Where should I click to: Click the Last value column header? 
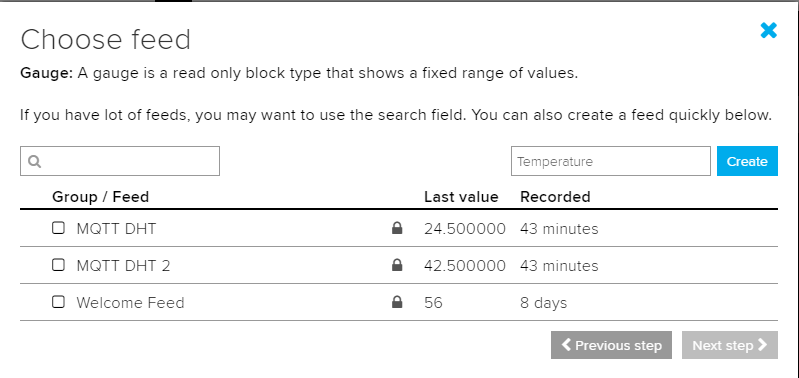(461, 197)
